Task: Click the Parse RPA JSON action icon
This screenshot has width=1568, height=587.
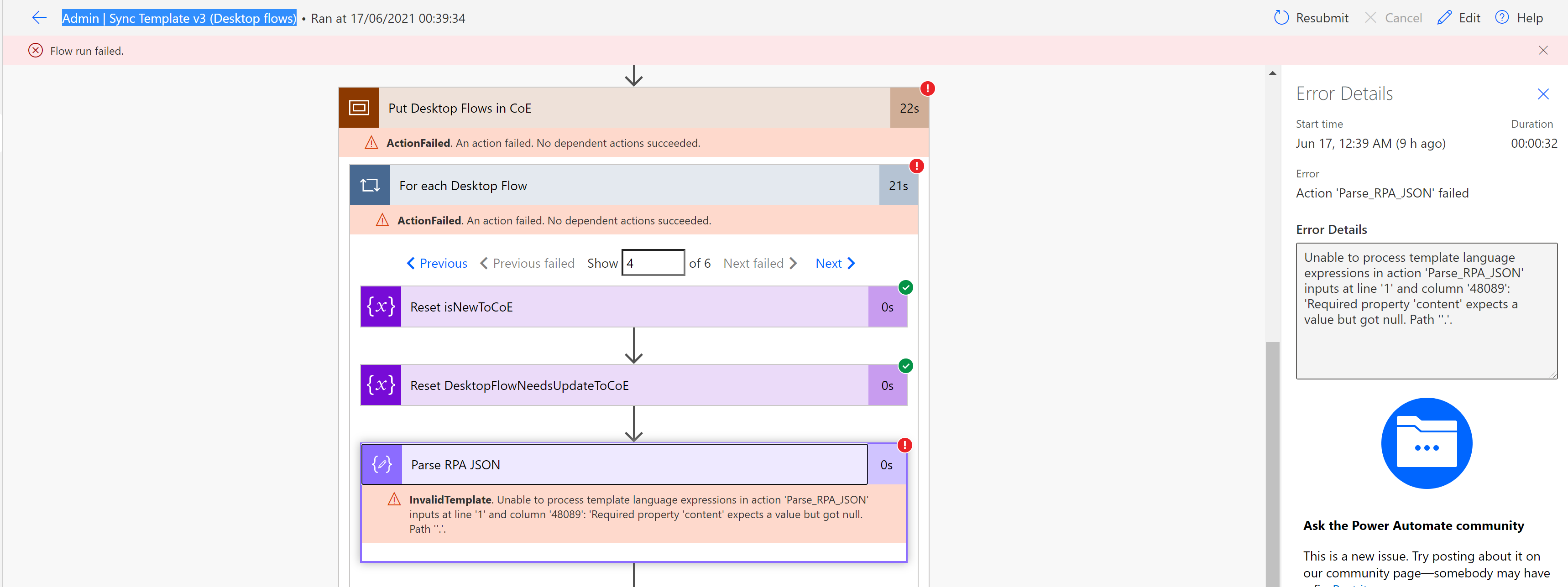Action: pos(381,464)
